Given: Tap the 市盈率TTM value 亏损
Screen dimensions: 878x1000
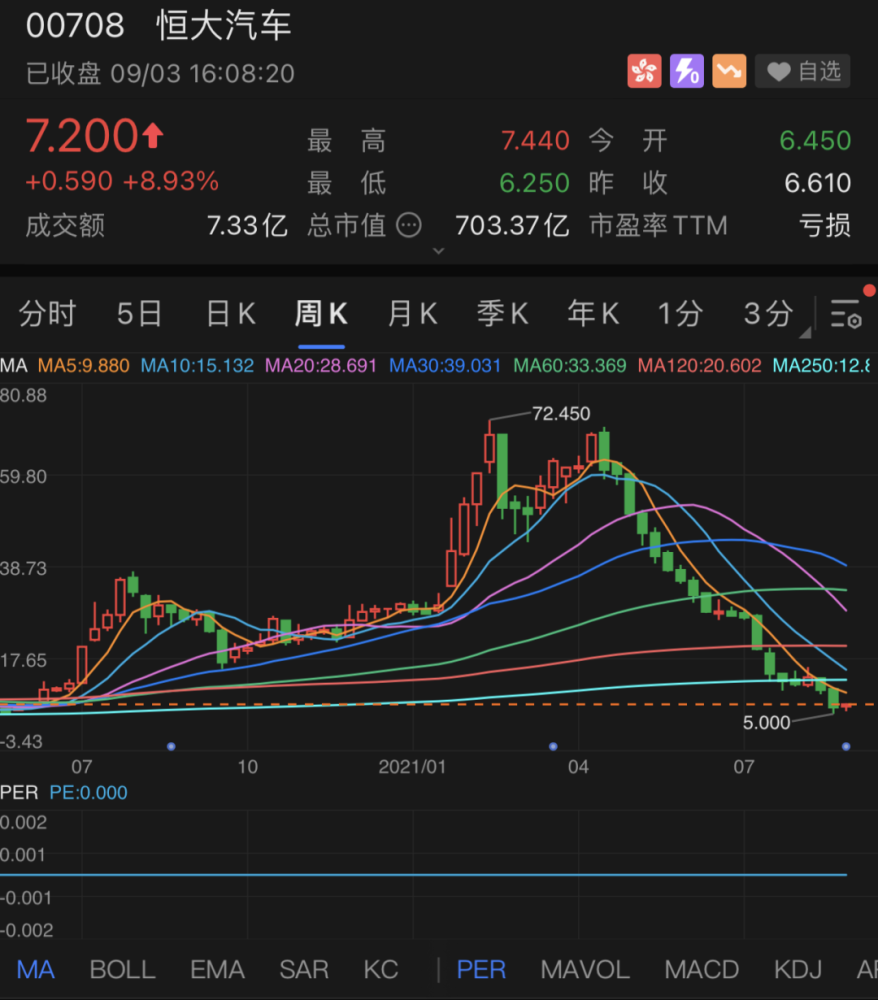Looking at the screenshot, I should (x=824, y=225).
